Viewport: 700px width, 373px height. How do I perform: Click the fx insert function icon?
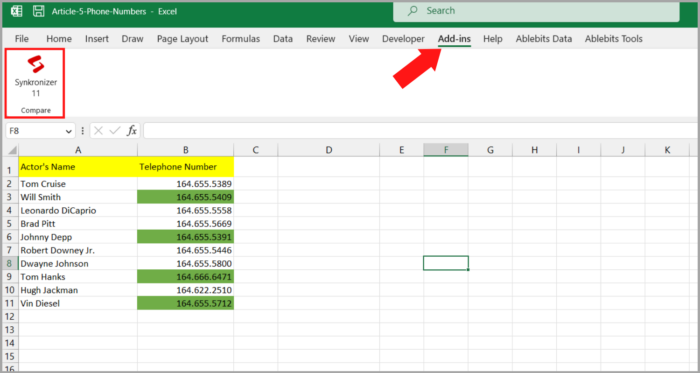[132, 131]
